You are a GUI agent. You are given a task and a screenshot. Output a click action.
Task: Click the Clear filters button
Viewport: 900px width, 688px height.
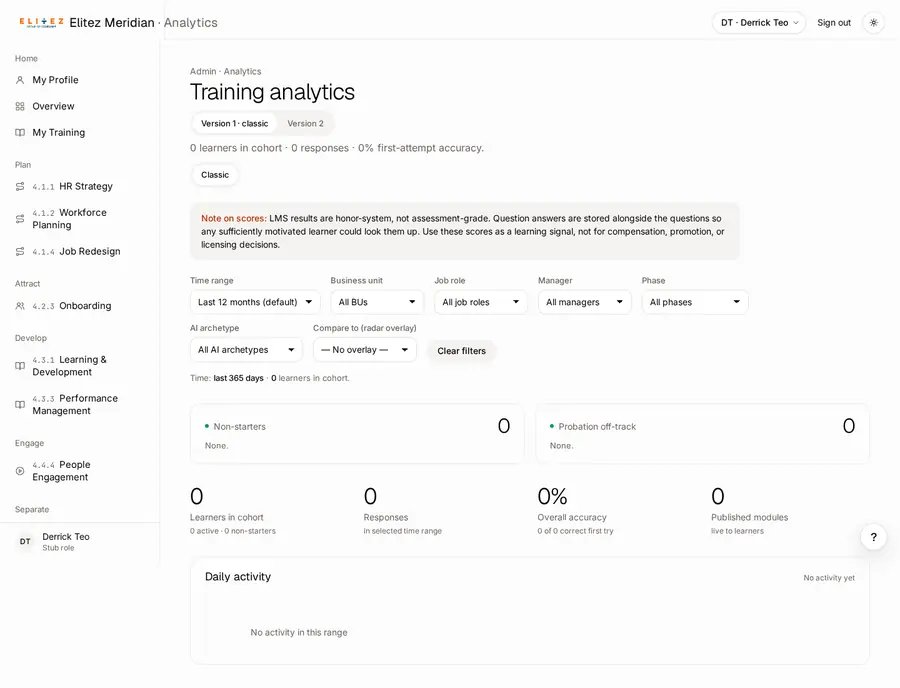click(x=461, y=351)
